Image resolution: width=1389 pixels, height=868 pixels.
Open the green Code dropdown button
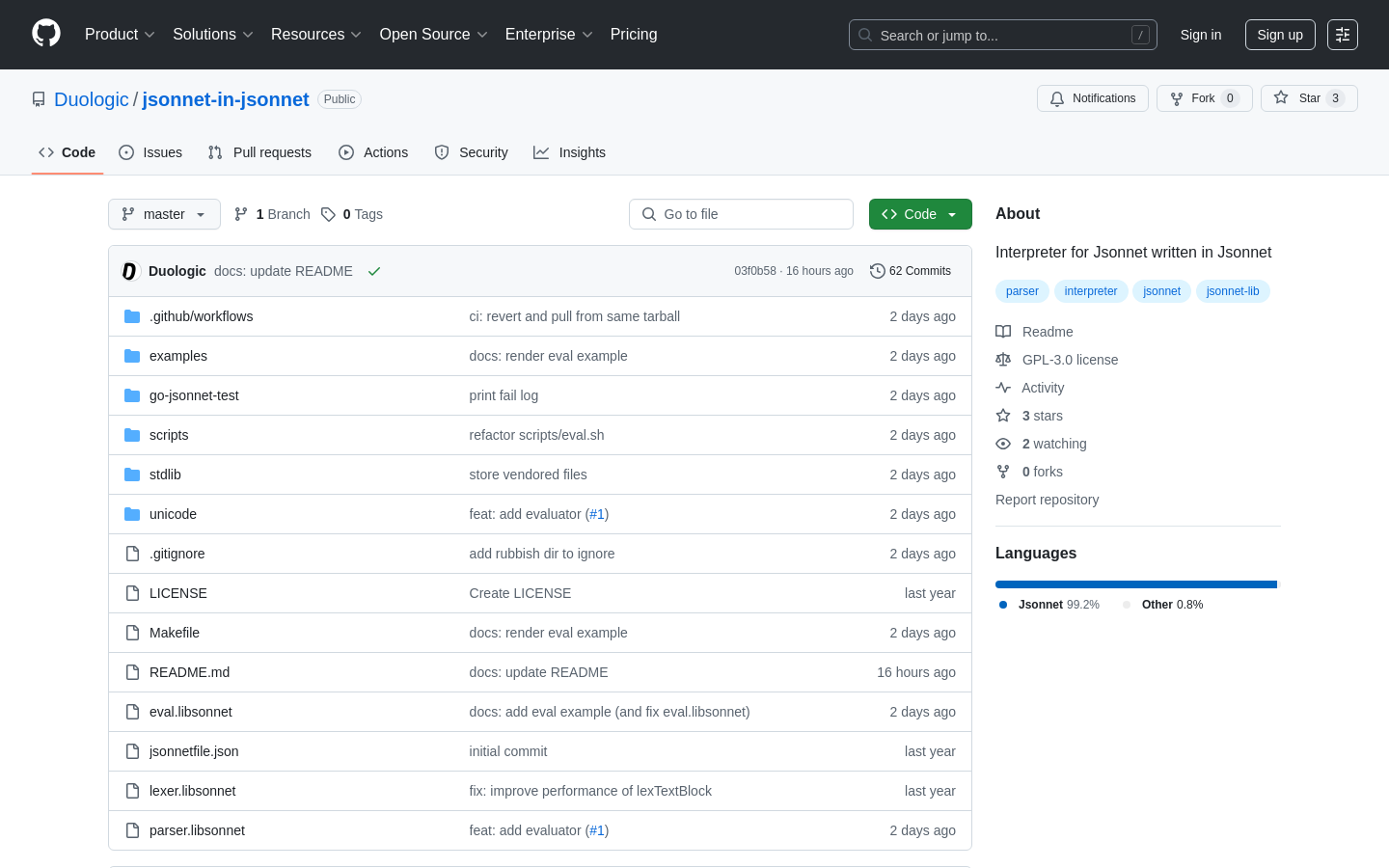tap(920, 214)
